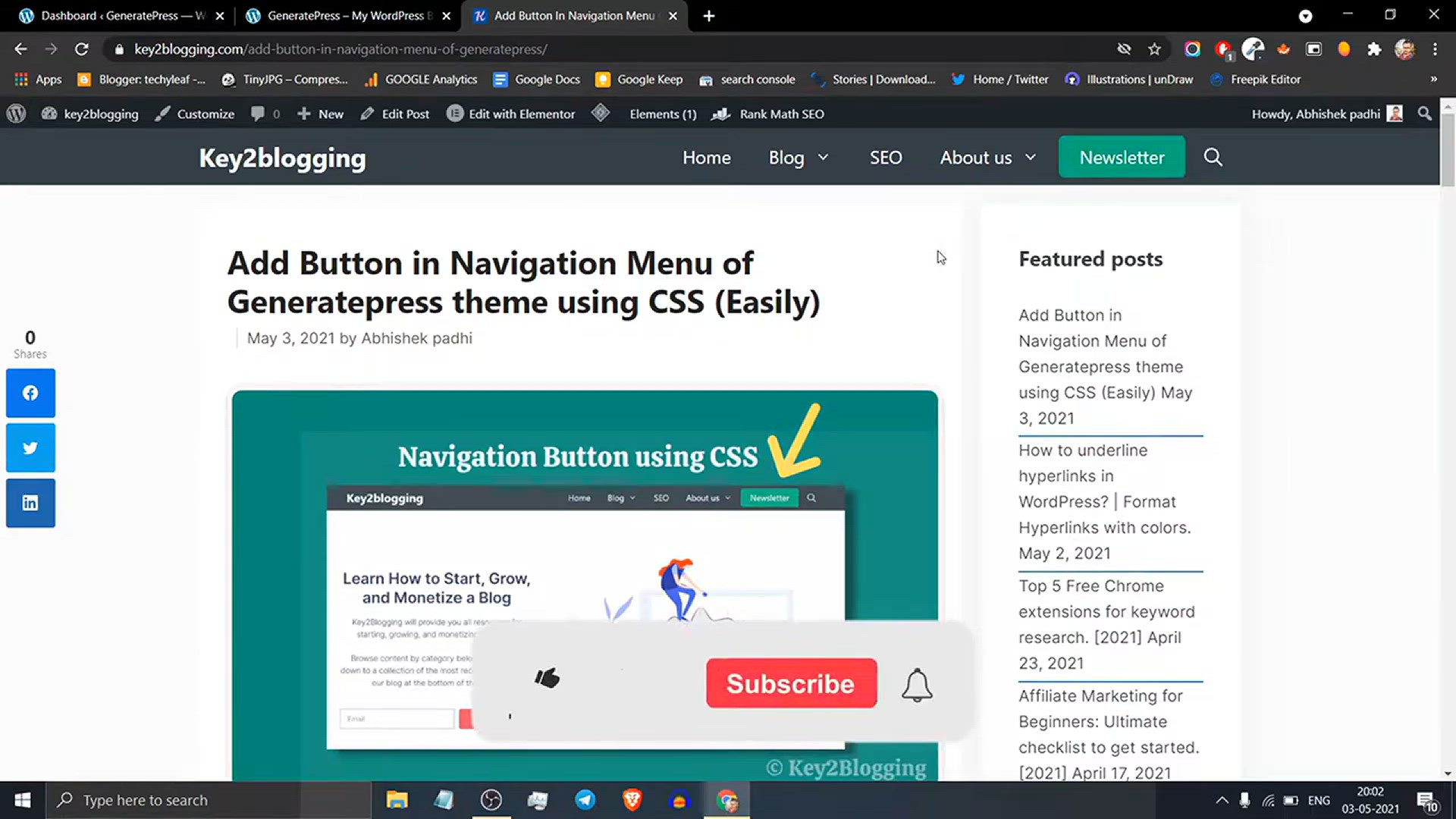
Task: Open Apps bookmark shortcut
Action: point(39,79)
